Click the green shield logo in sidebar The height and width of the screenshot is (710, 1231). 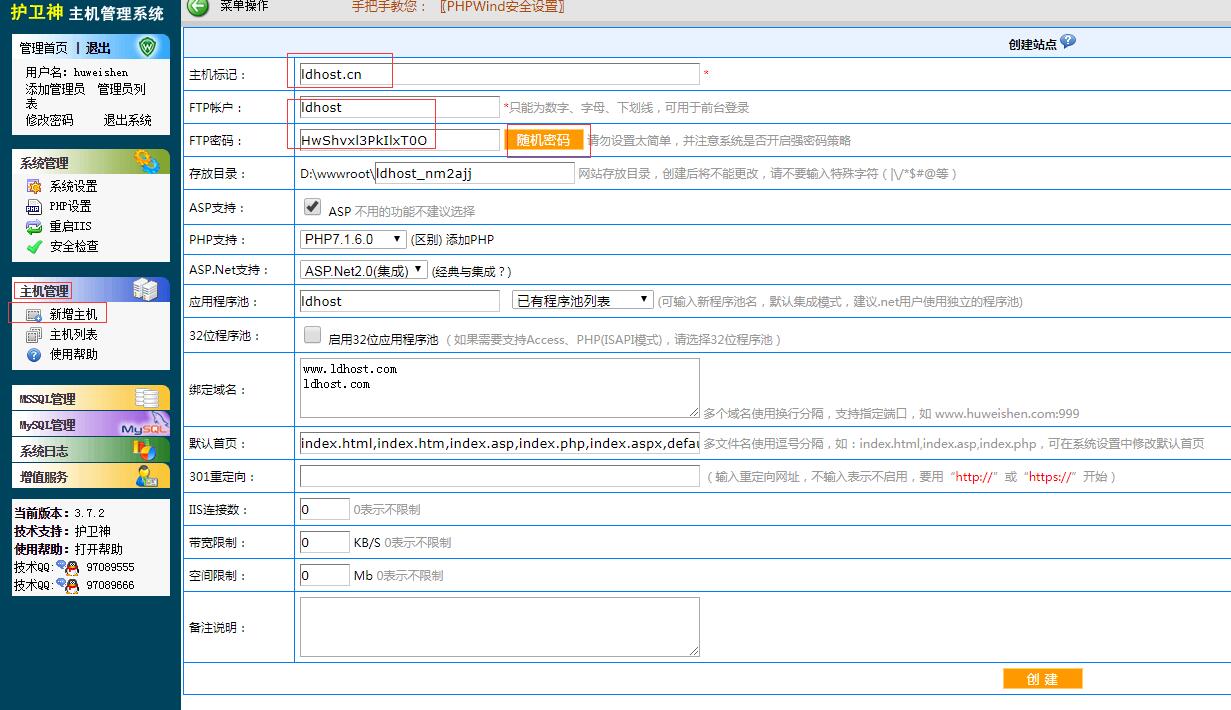click(x=149, y=47)
